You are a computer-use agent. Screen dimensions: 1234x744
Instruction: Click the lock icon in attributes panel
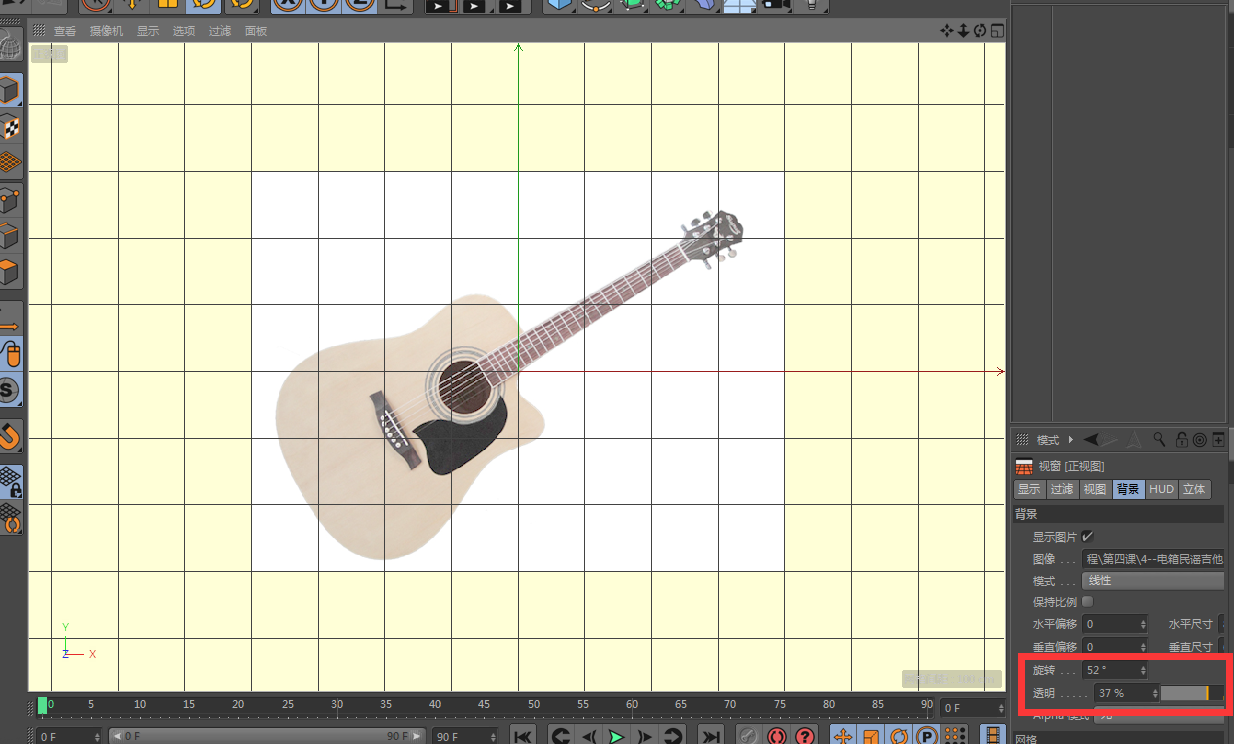pyautogui.click(x=1181, y=439)
